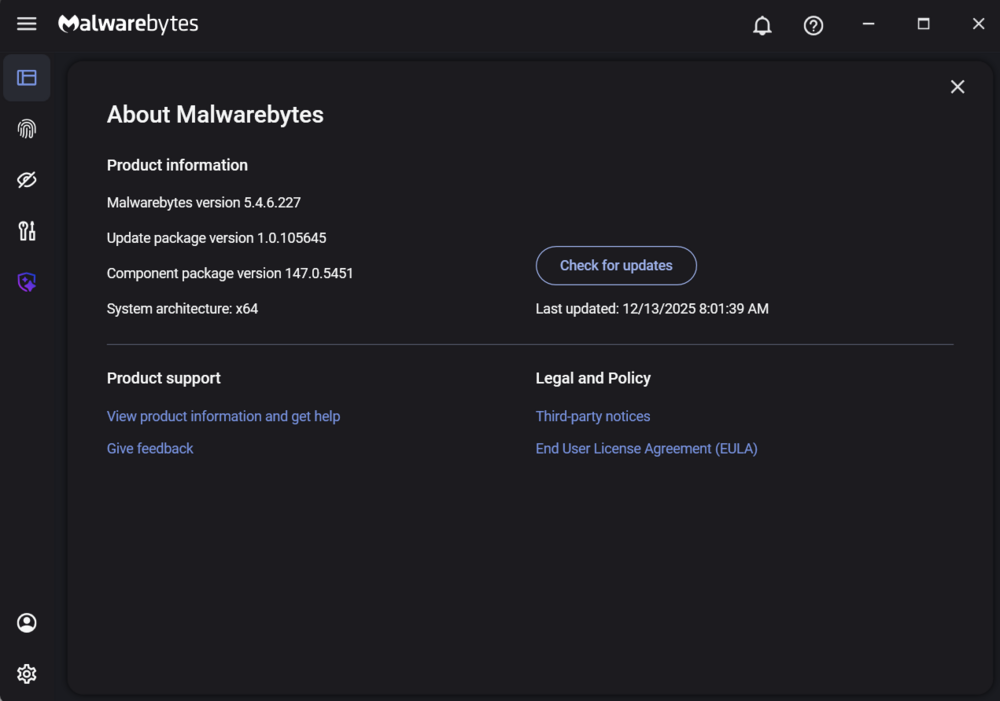Maximize the Malwarebytes window
This screenshot has height=701, width=1000.
point(923,24)
